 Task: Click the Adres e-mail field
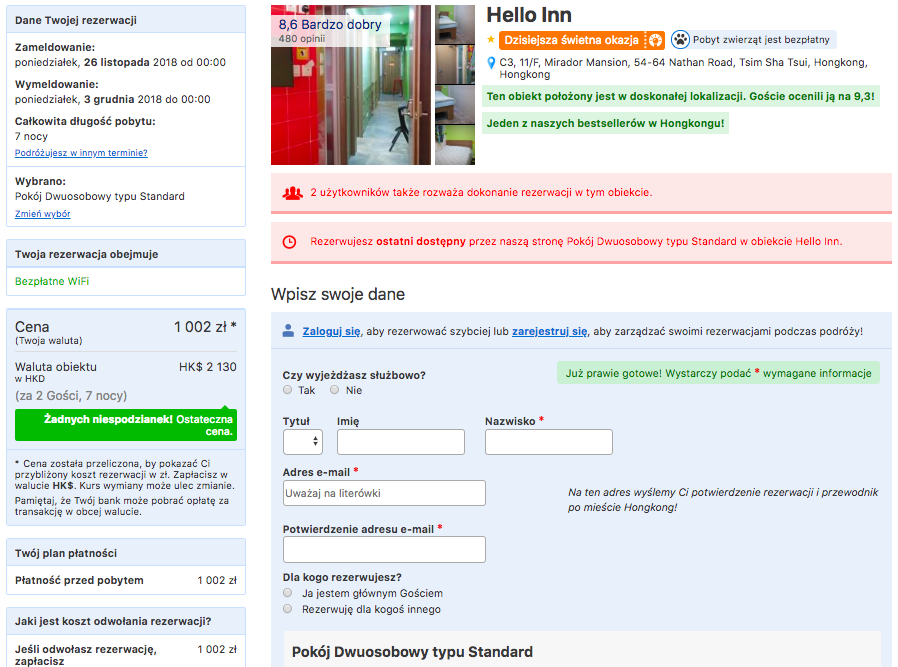(384, 493)
